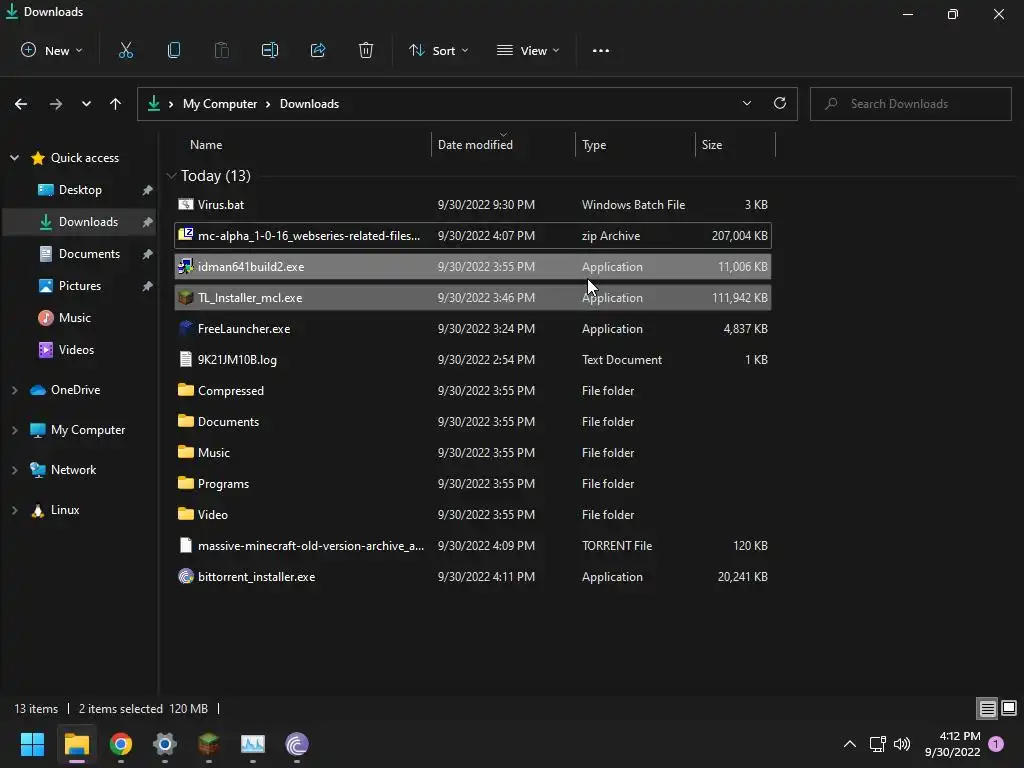This screenshot has width=1024, height=768.
Task: Show hidden tray icons chevron
Action: pos(850,744)
